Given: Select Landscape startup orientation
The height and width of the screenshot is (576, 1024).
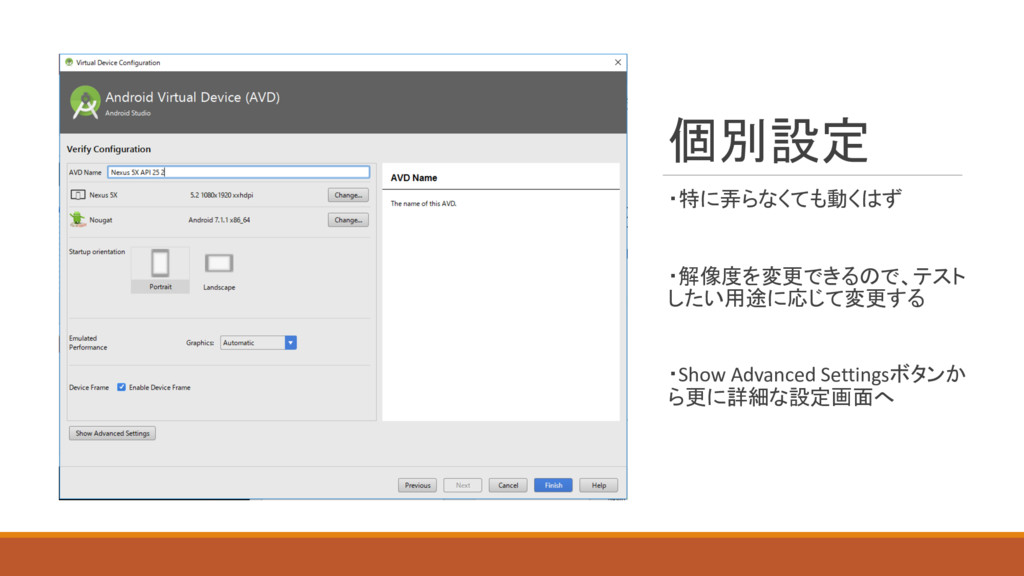Looking at the screenshot, I should (x=219, y=270).
